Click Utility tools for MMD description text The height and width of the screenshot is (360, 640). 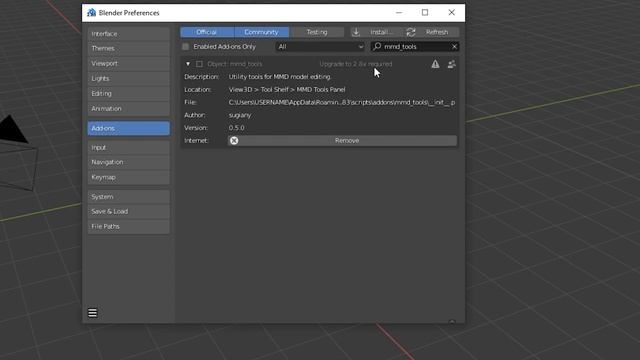280,77
